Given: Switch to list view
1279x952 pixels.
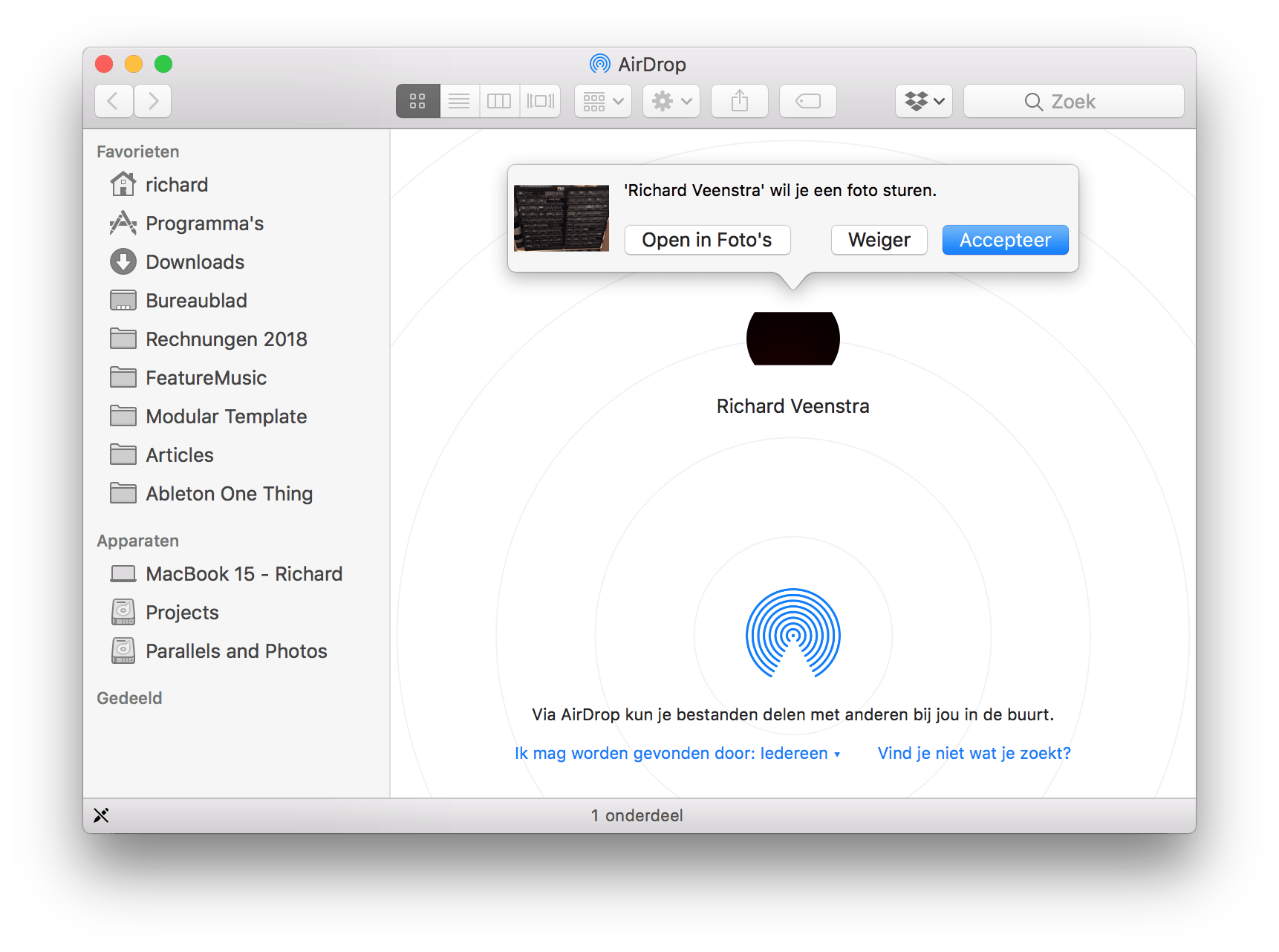Looking at the screenshot, I should click(460, 101).
